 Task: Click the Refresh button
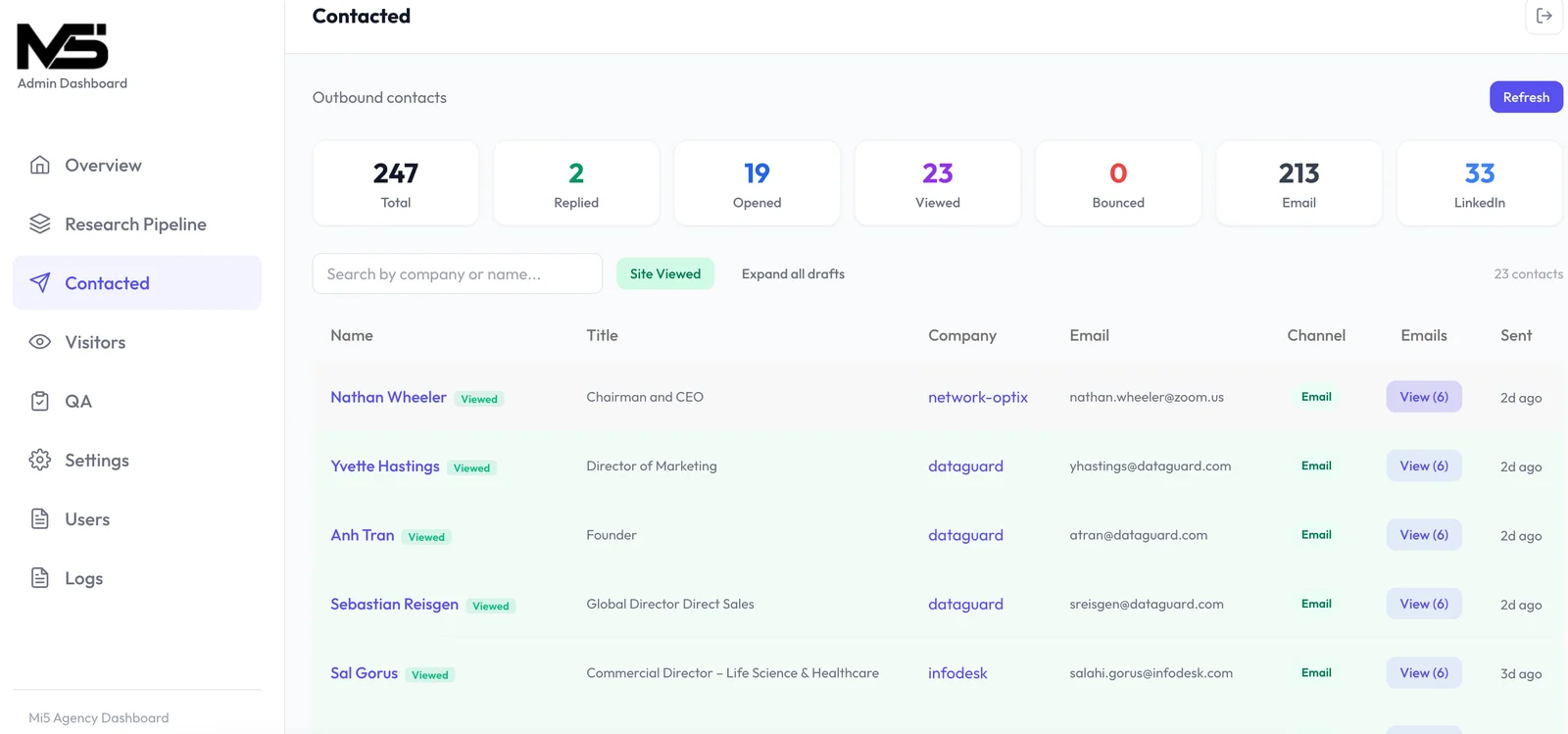coord(1526,97)
